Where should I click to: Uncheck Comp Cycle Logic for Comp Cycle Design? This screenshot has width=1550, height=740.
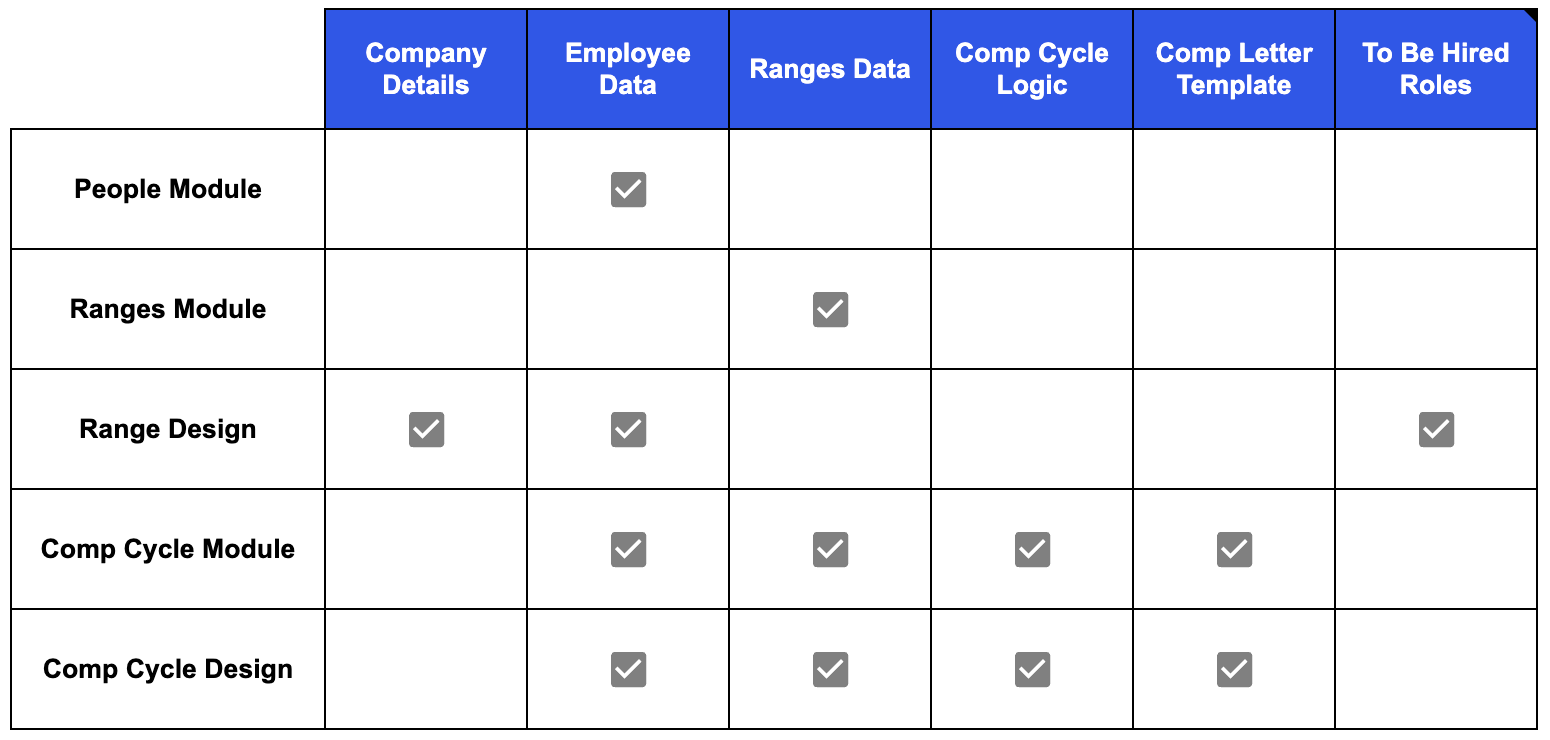[x=1032, y=669]
